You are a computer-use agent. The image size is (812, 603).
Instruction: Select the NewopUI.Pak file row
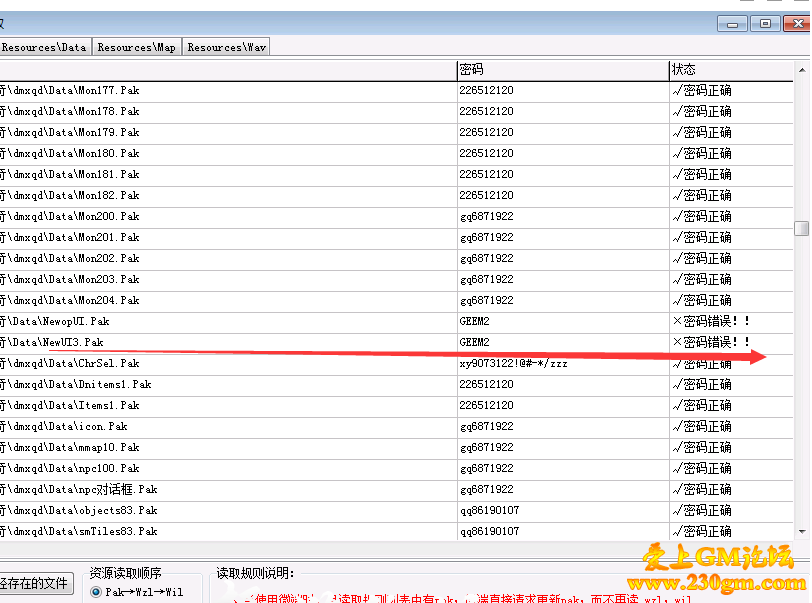pyautogui.click(x=396, y=322)
